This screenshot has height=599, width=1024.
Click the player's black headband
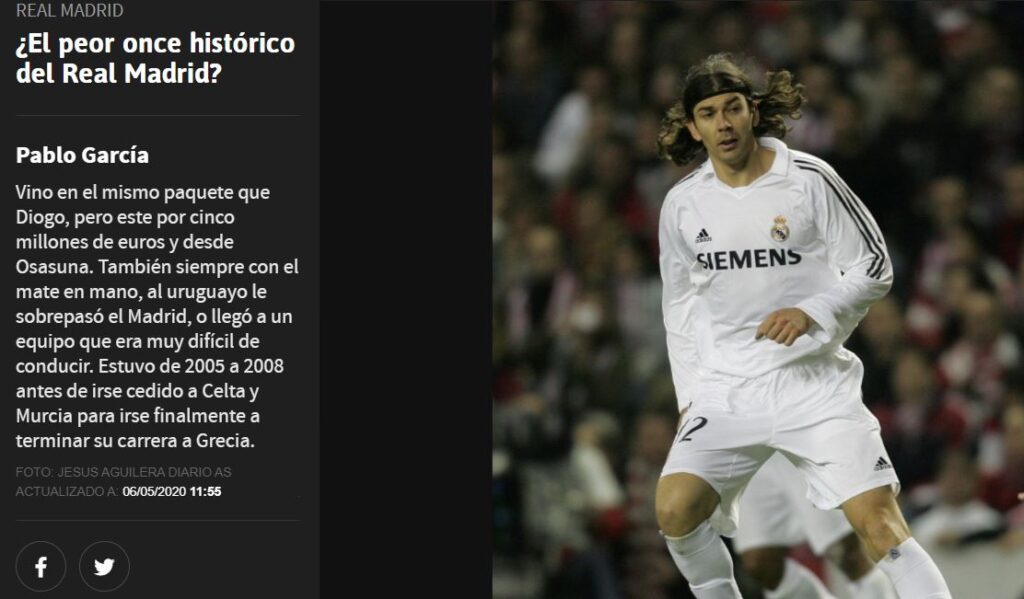pyautogui.click(x=717, y=88)
